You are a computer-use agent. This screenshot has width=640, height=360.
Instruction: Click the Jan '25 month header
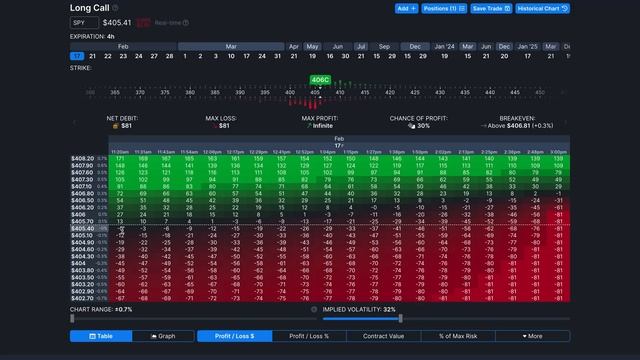[x=527, y=47]
